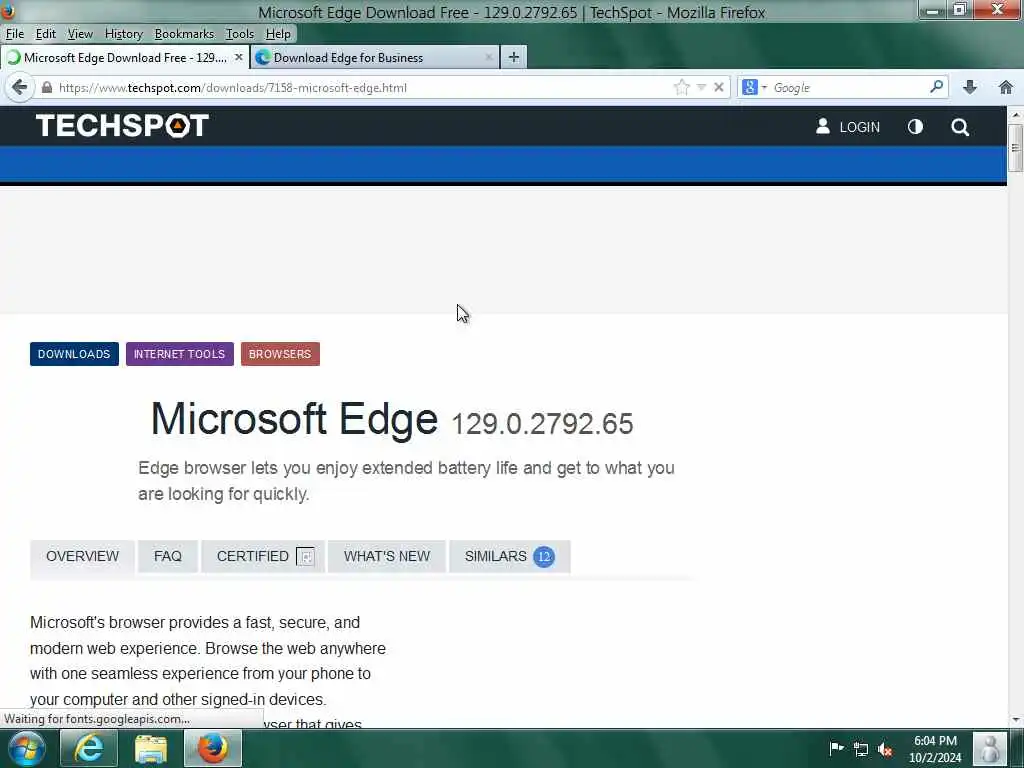The image size is (1024, 768).
Task: Click the DOWNLOADS category tag
Action: pos(74,354)
